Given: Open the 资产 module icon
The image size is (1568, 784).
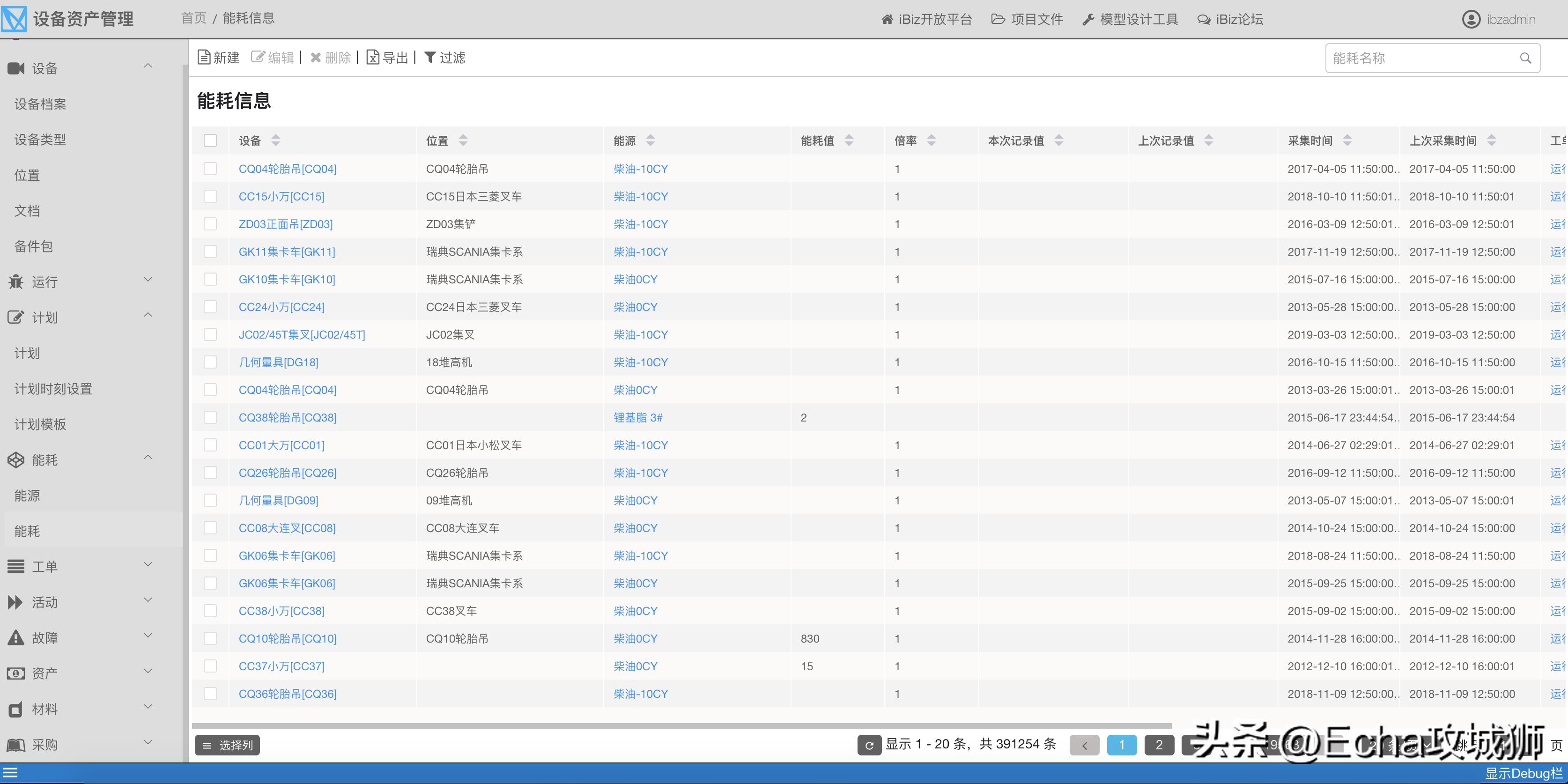Looking at the screenshot, I should (17, 673).
